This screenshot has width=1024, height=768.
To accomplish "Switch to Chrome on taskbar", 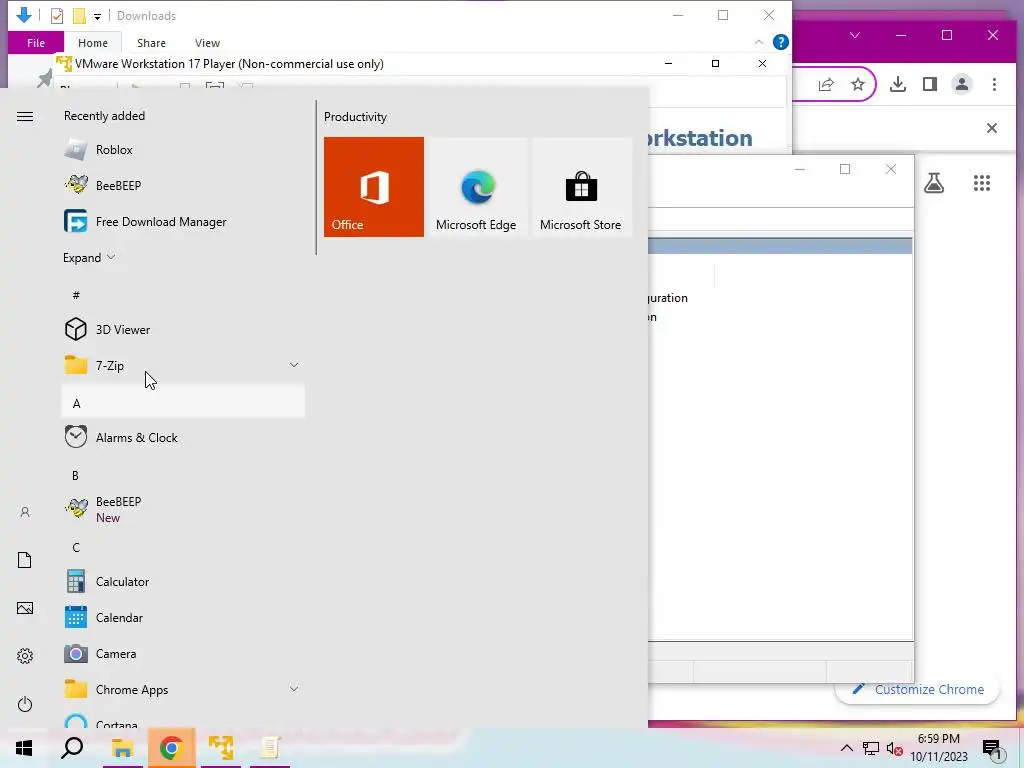I will click(x=171, y=748).
